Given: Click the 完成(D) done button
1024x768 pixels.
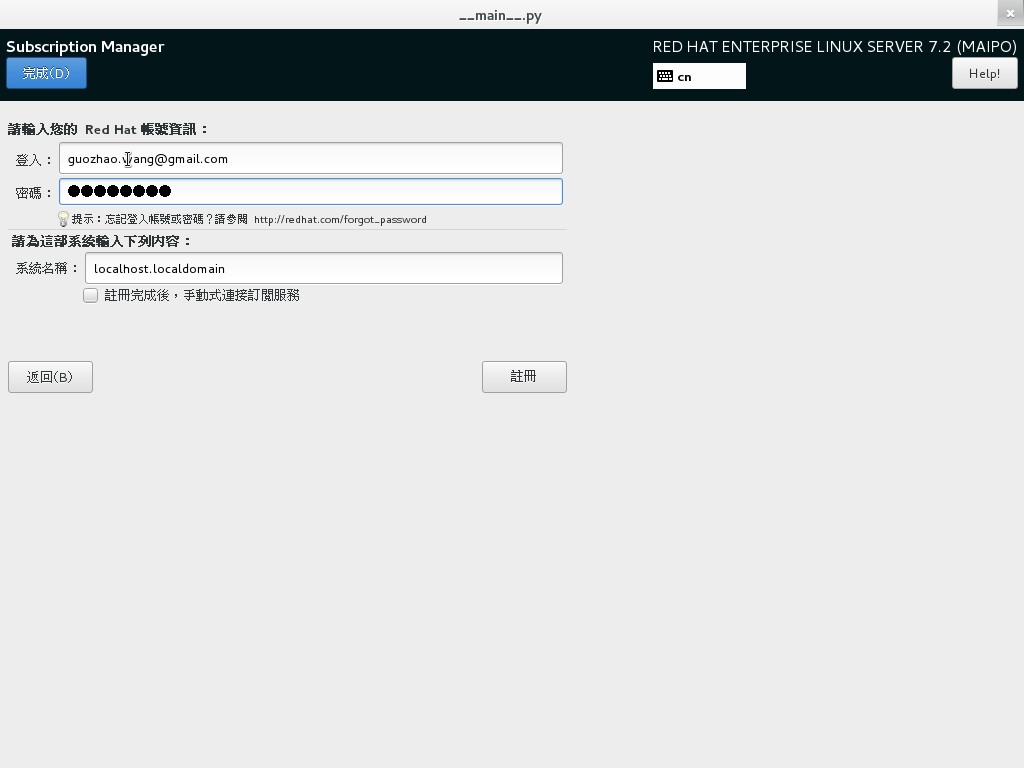Looking at the screenshot, I should coord(46,73).
